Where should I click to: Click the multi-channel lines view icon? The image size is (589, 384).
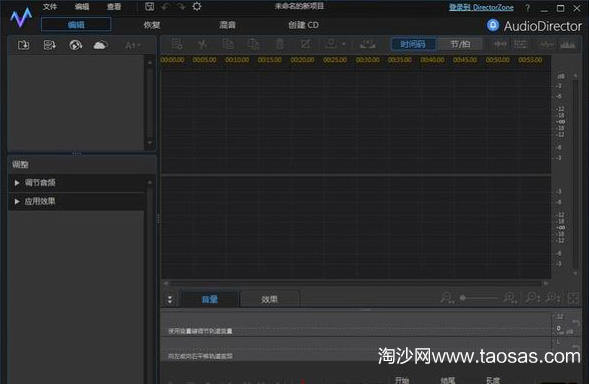click(521, 44)
